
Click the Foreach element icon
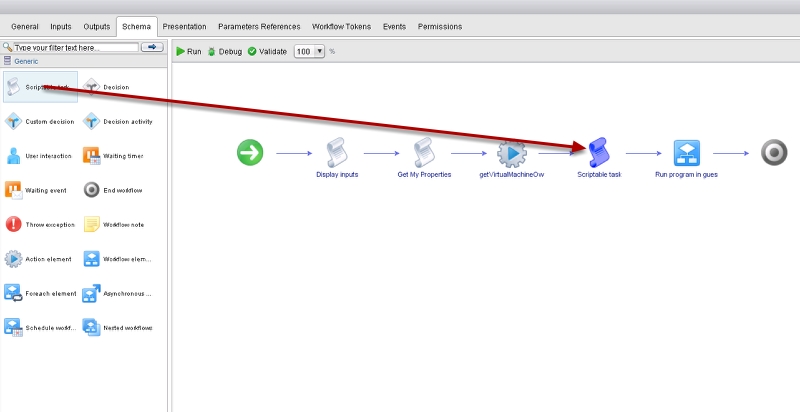13,293
